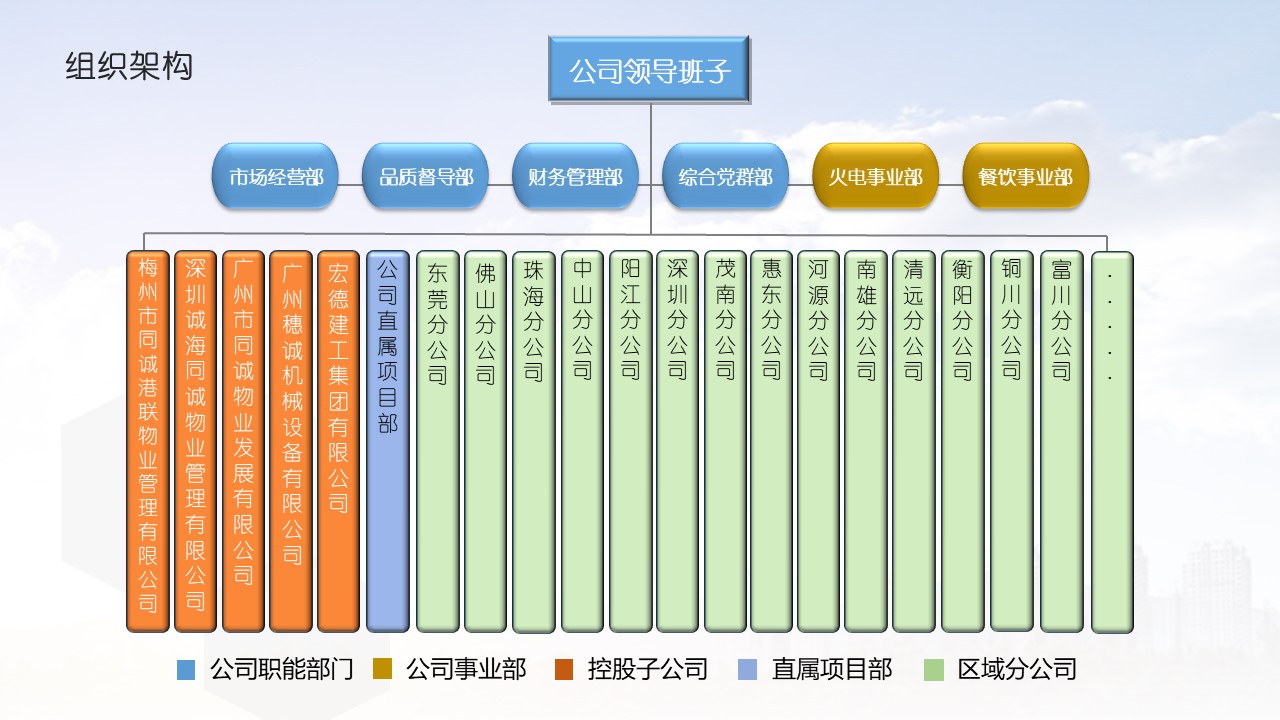This screenshot has height=720, width=1280.
Task: Click the orange 控股子公司 legend swatch
Action: [x=563, y=670]
